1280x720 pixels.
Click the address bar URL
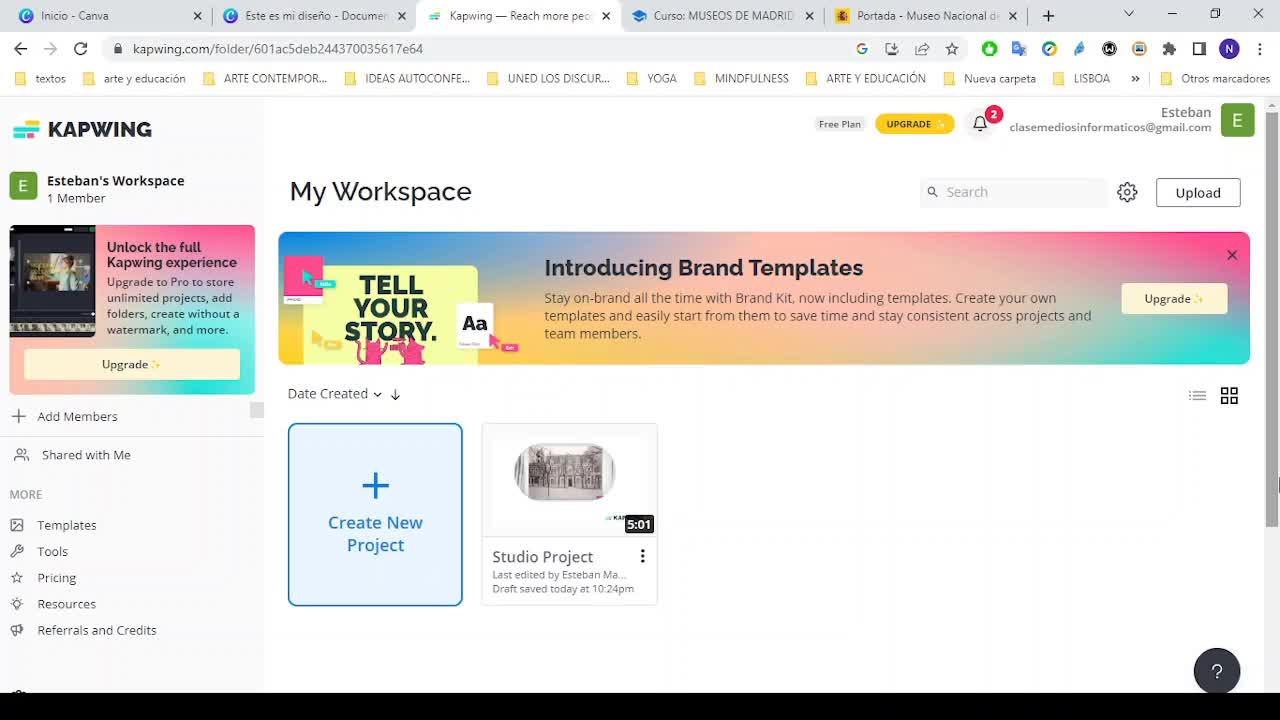coord(278,48)
